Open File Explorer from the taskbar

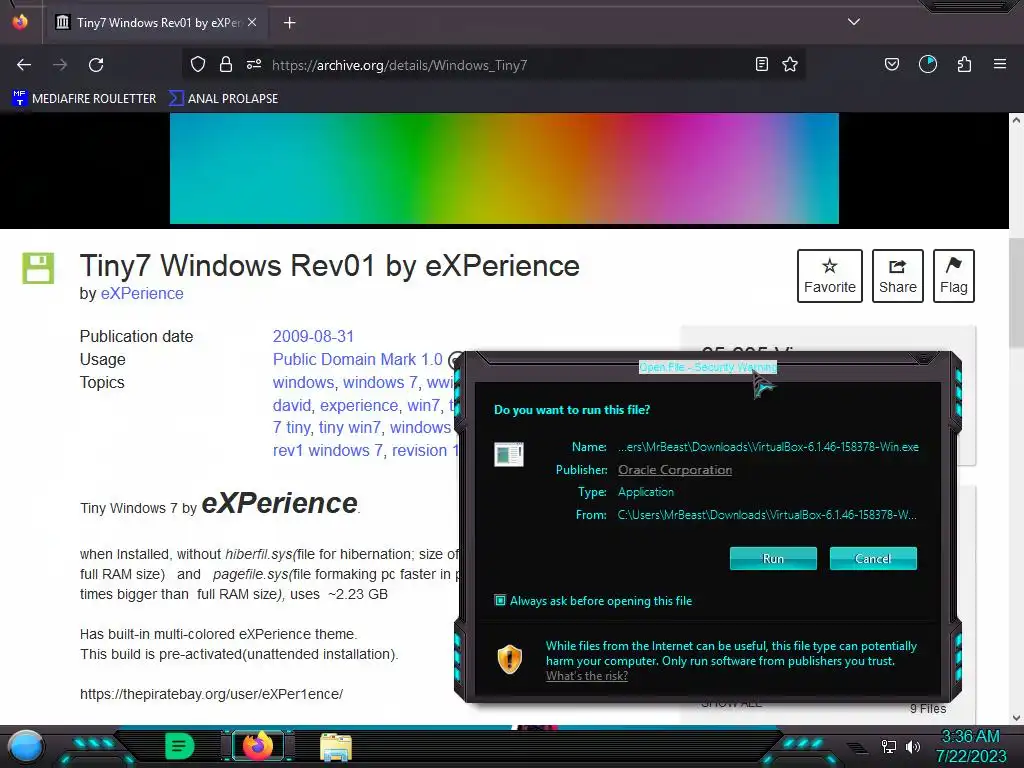336,746
